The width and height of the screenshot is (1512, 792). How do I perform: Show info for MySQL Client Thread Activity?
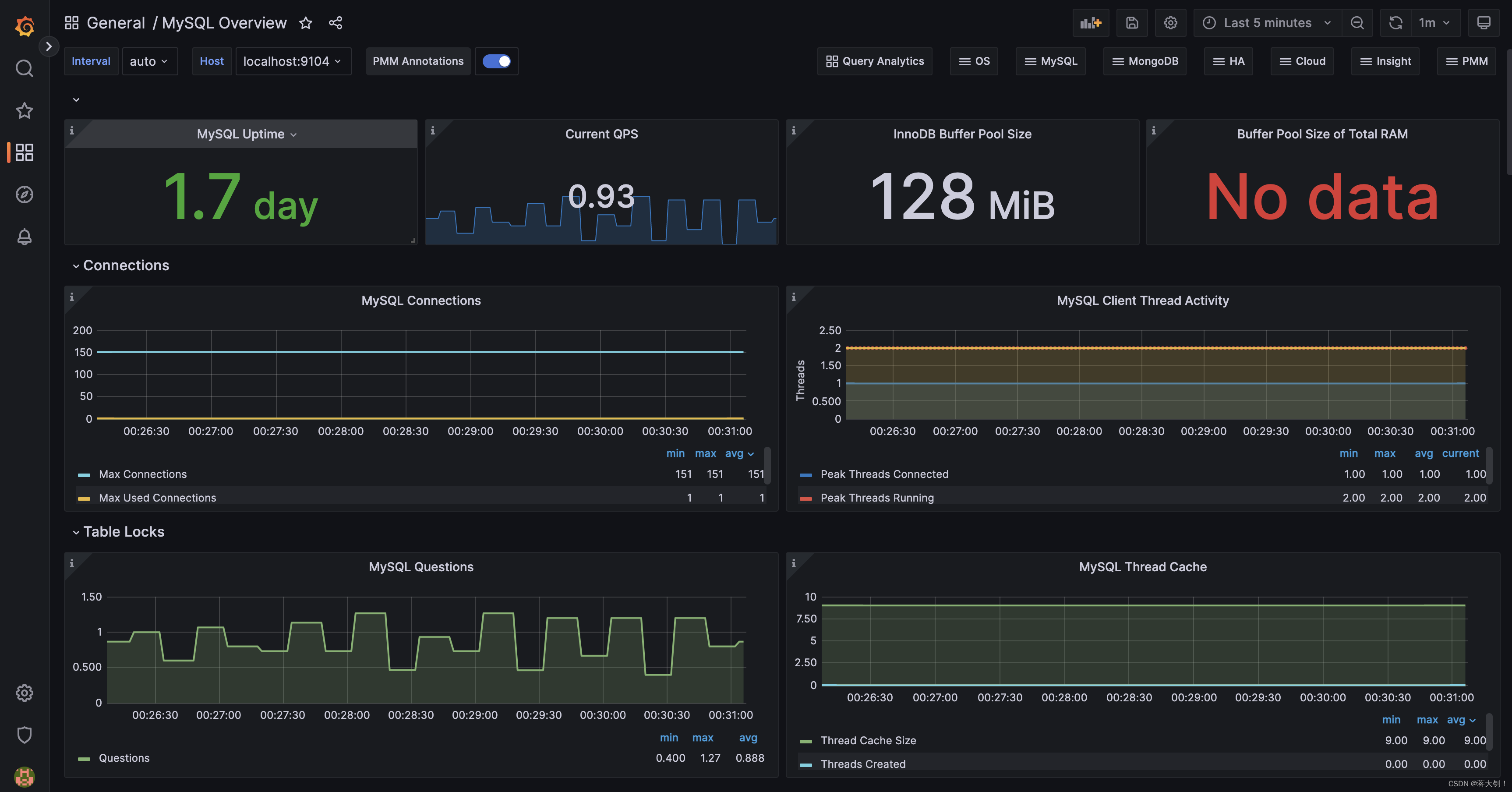[794, 297]
